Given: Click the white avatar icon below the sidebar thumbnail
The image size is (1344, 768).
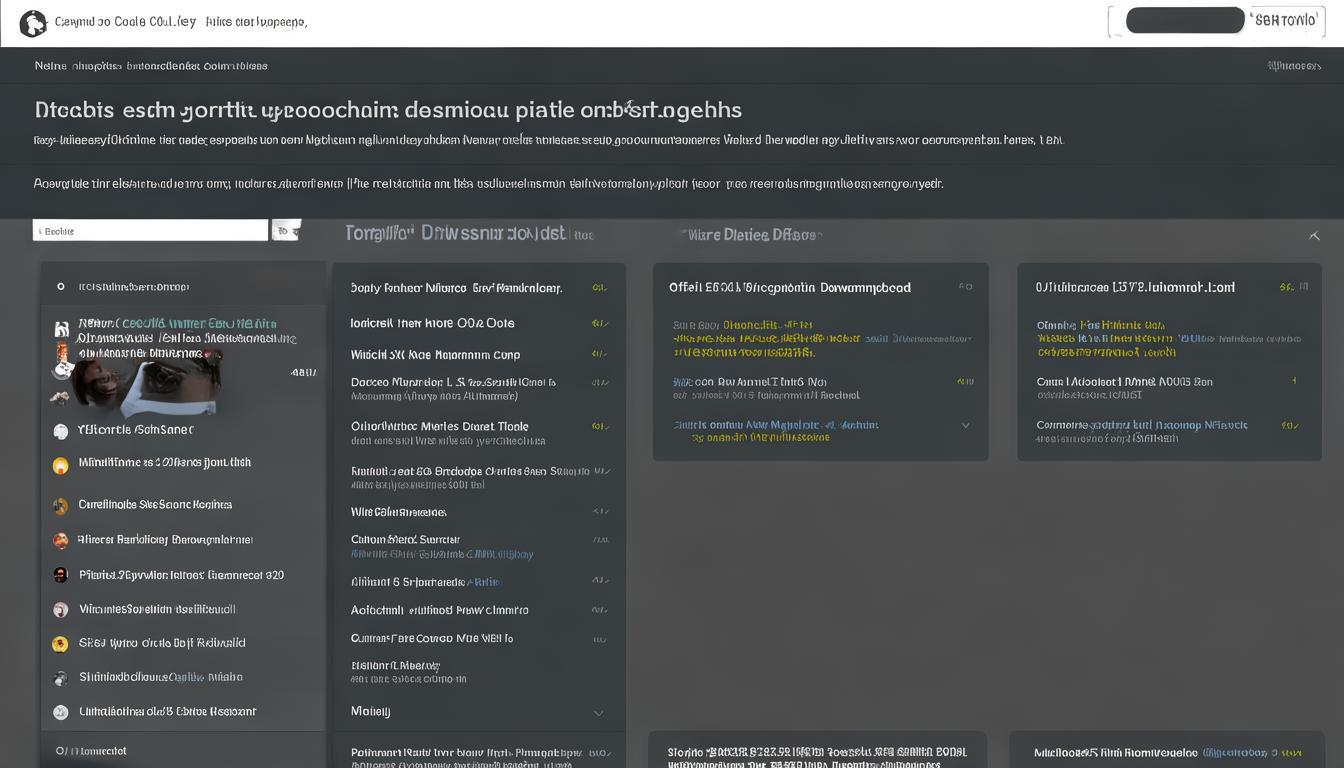Looking at the screenshot, I should [60, 431].
